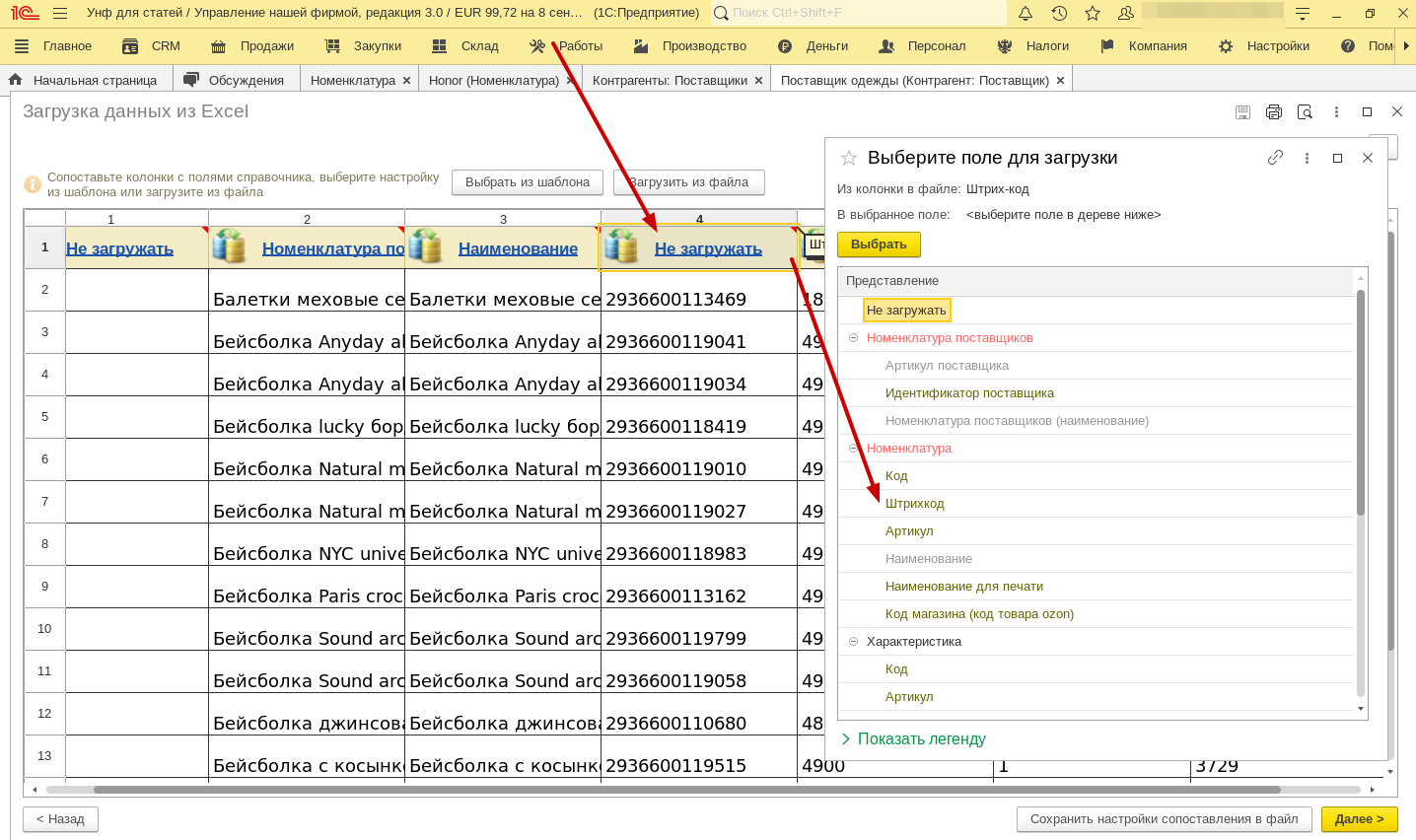Select Не загружать option in tree

(x=906, y=311)
